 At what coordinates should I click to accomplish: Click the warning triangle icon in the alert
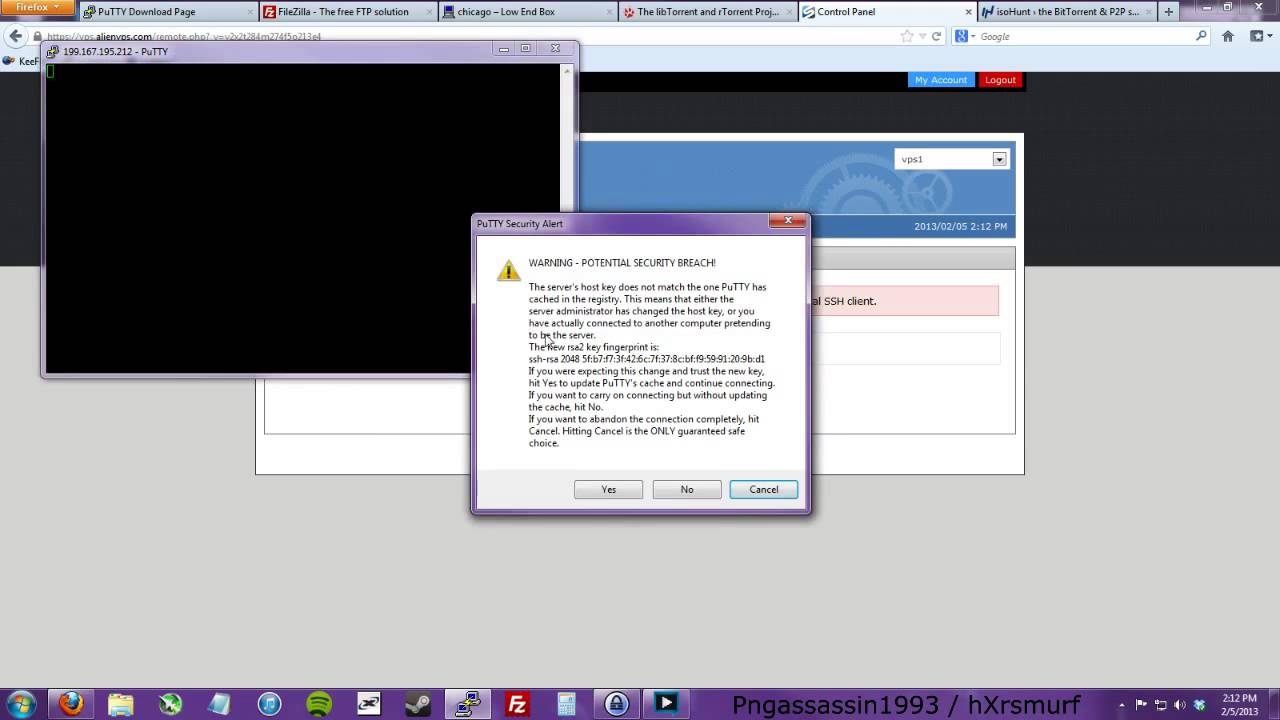click(x=509, y=269)
